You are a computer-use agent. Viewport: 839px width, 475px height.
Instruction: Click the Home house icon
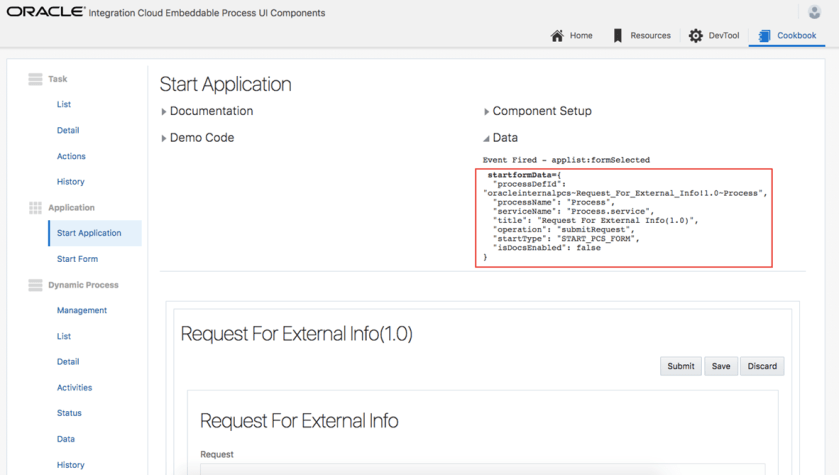pos(557,36)
